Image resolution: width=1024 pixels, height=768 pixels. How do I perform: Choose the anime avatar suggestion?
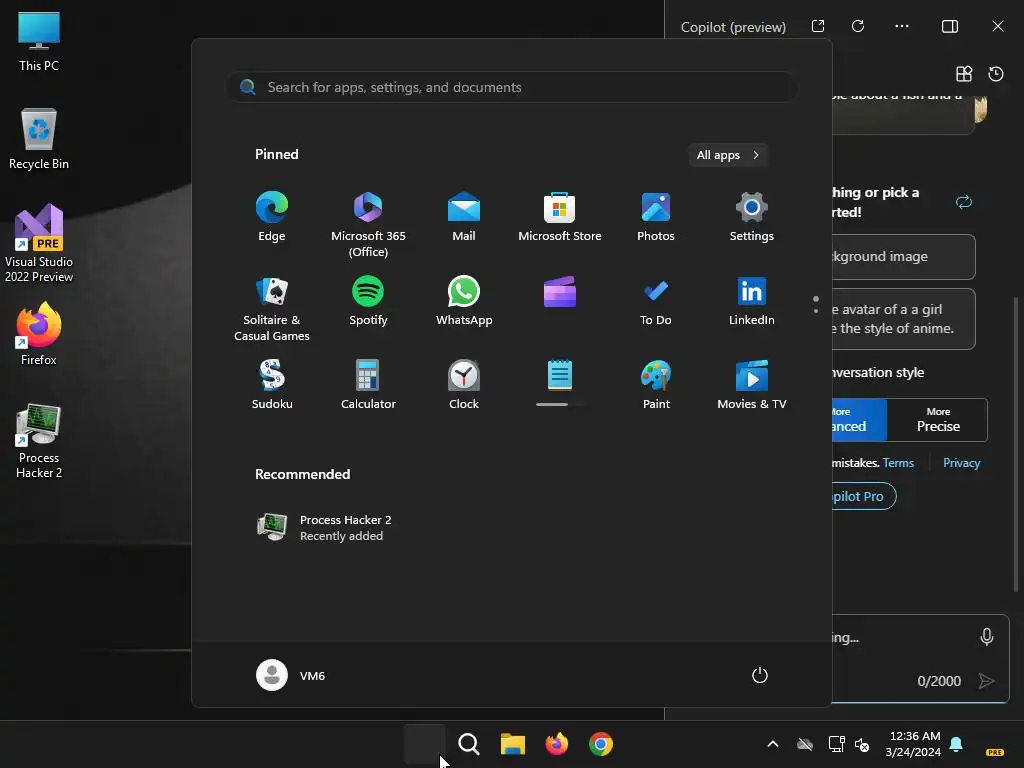(x=904, y=319)
